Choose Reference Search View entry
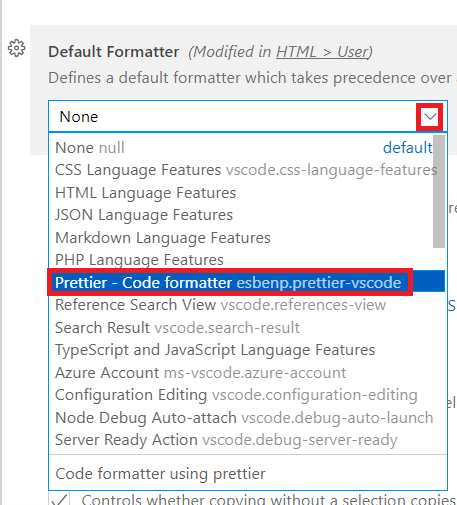457x505 pixels. tap(247, 305)
